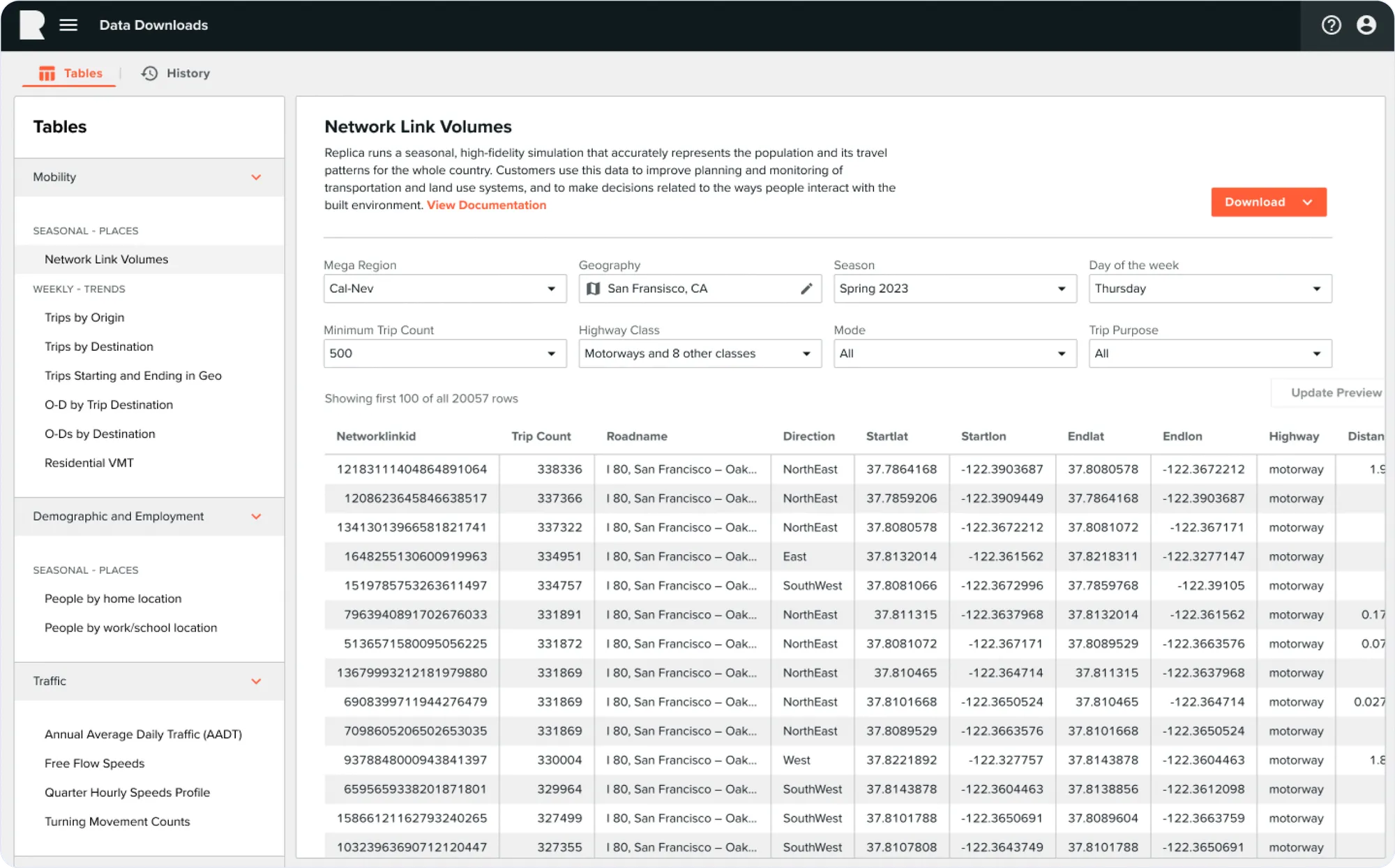1395x868 pixels.
Task: Click the Endlat column header
Action: 1086,436
